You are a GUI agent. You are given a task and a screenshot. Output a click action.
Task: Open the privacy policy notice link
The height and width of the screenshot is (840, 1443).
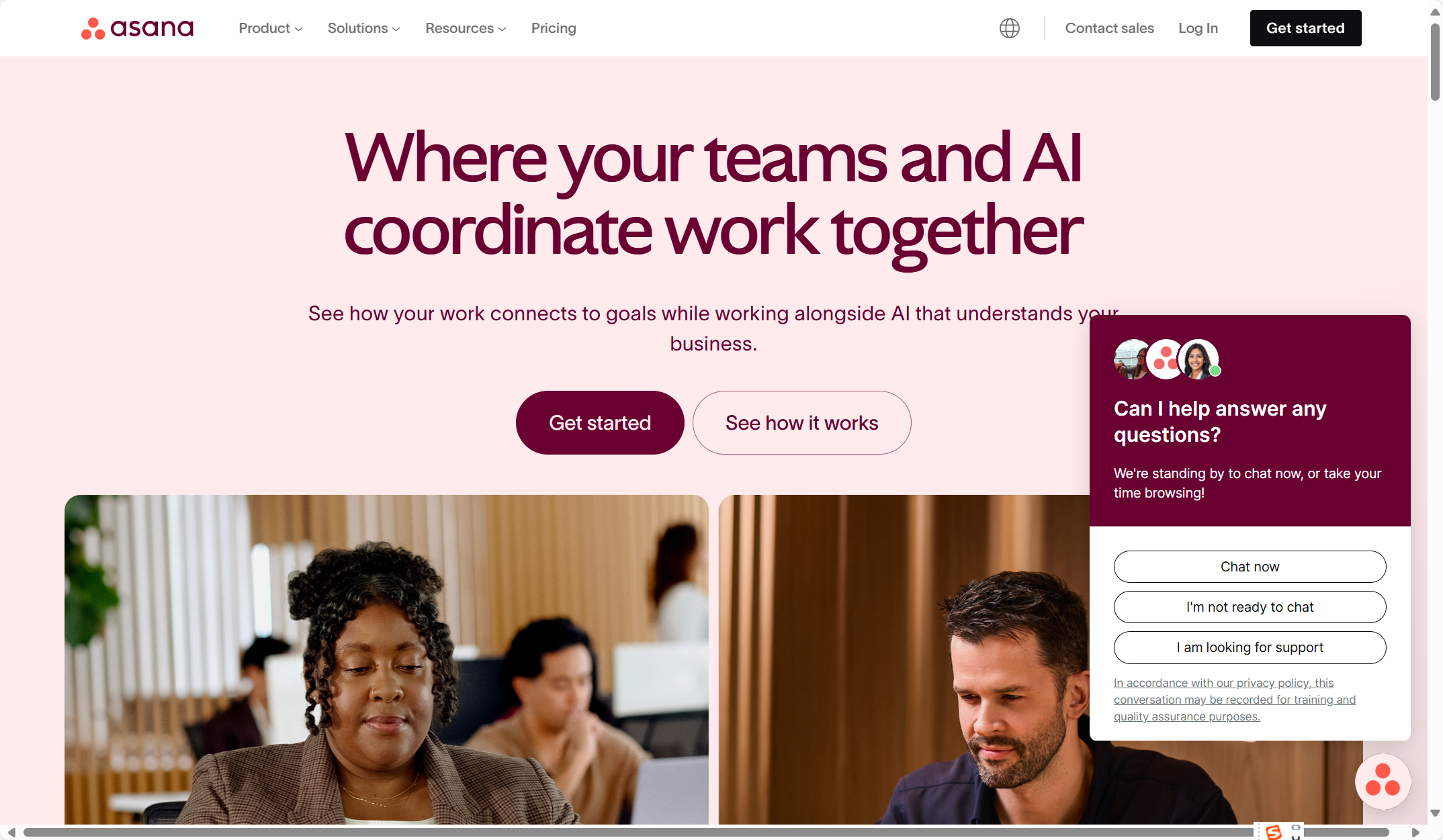tap(1234, 700)
